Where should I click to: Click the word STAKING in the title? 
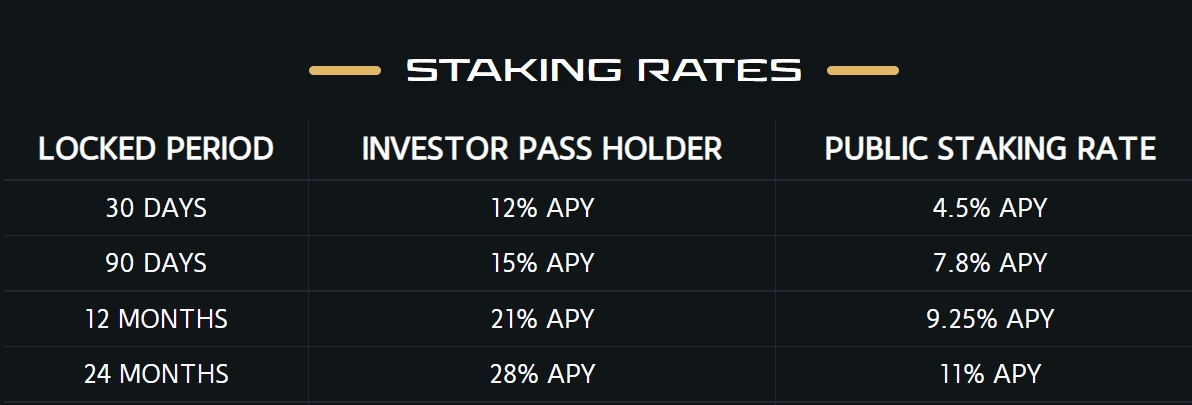[514, 70]
